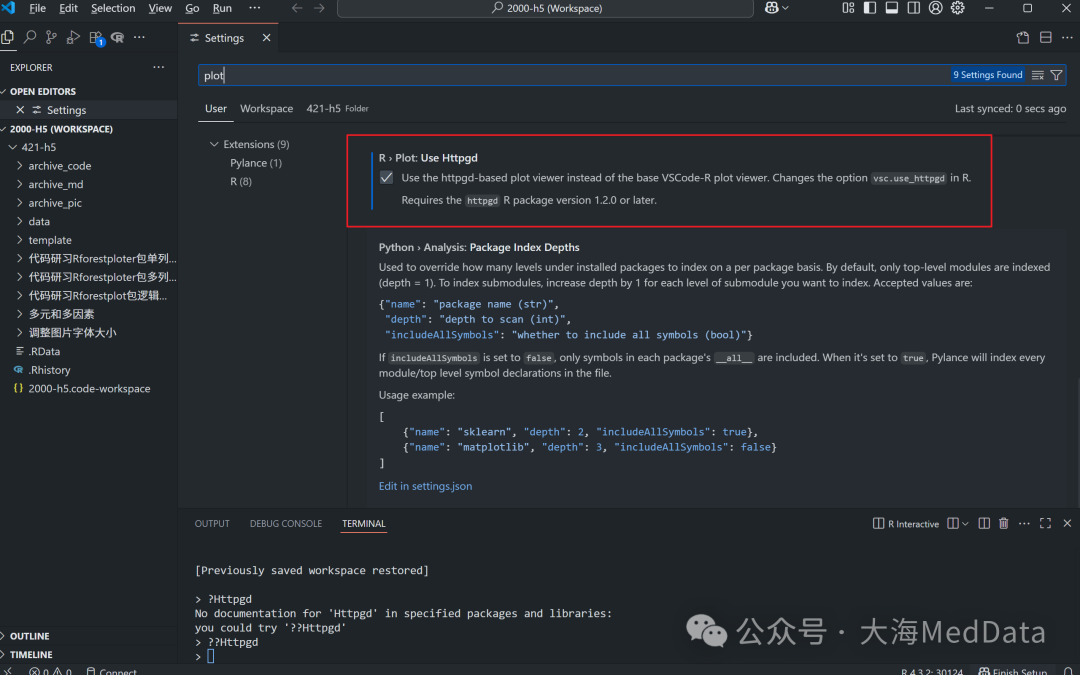
Task: Navigate back with the left arrow
Action: 297,8
